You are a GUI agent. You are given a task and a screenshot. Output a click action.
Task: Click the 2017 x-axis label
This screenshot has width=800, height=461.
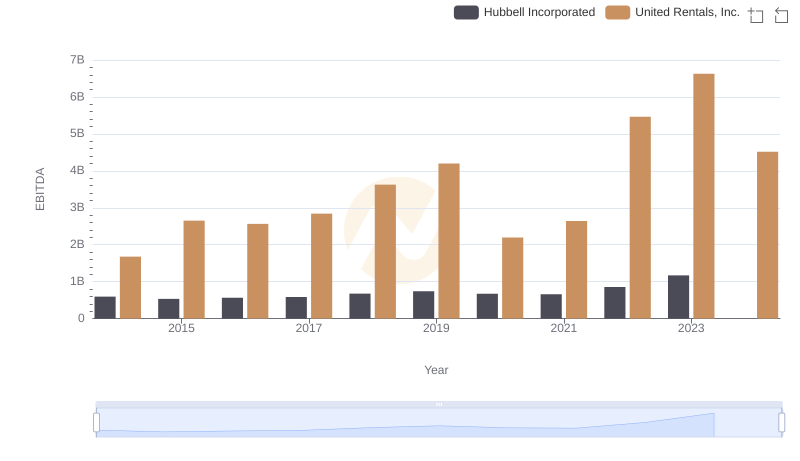point(309,328)
